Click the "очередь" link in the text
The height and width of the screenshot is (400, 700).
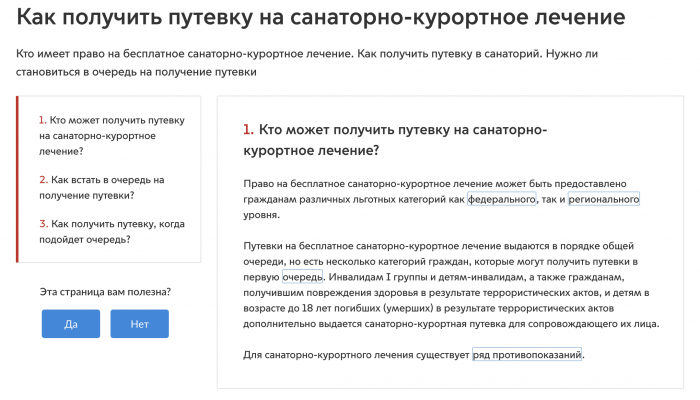(x=303, y=276)
